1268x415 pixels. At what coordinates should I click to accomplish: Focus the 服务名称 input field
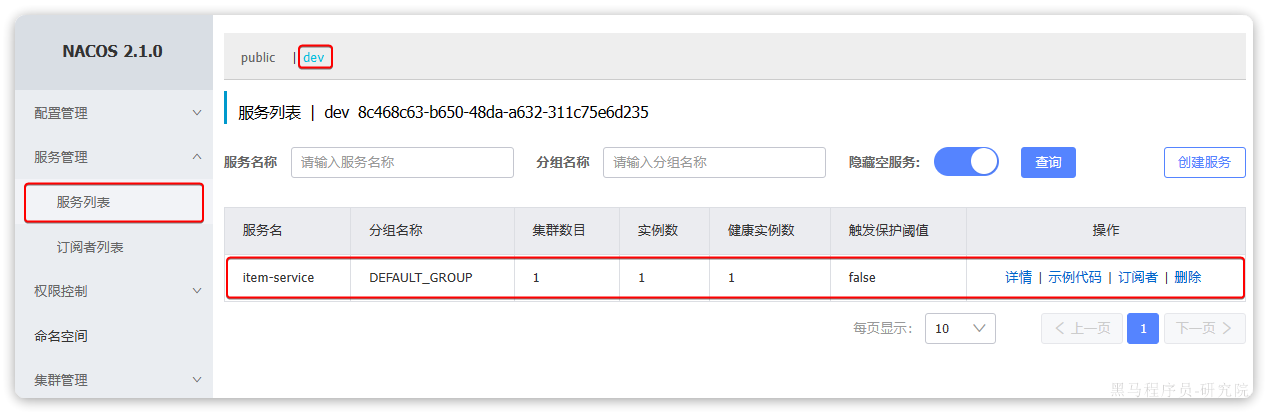click(x=402, y=162)
